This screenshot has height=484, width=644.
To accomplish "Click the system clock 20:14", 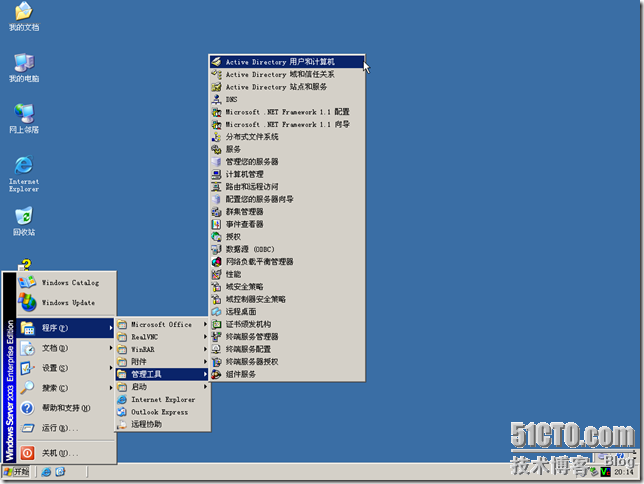I will coord(623,472).
